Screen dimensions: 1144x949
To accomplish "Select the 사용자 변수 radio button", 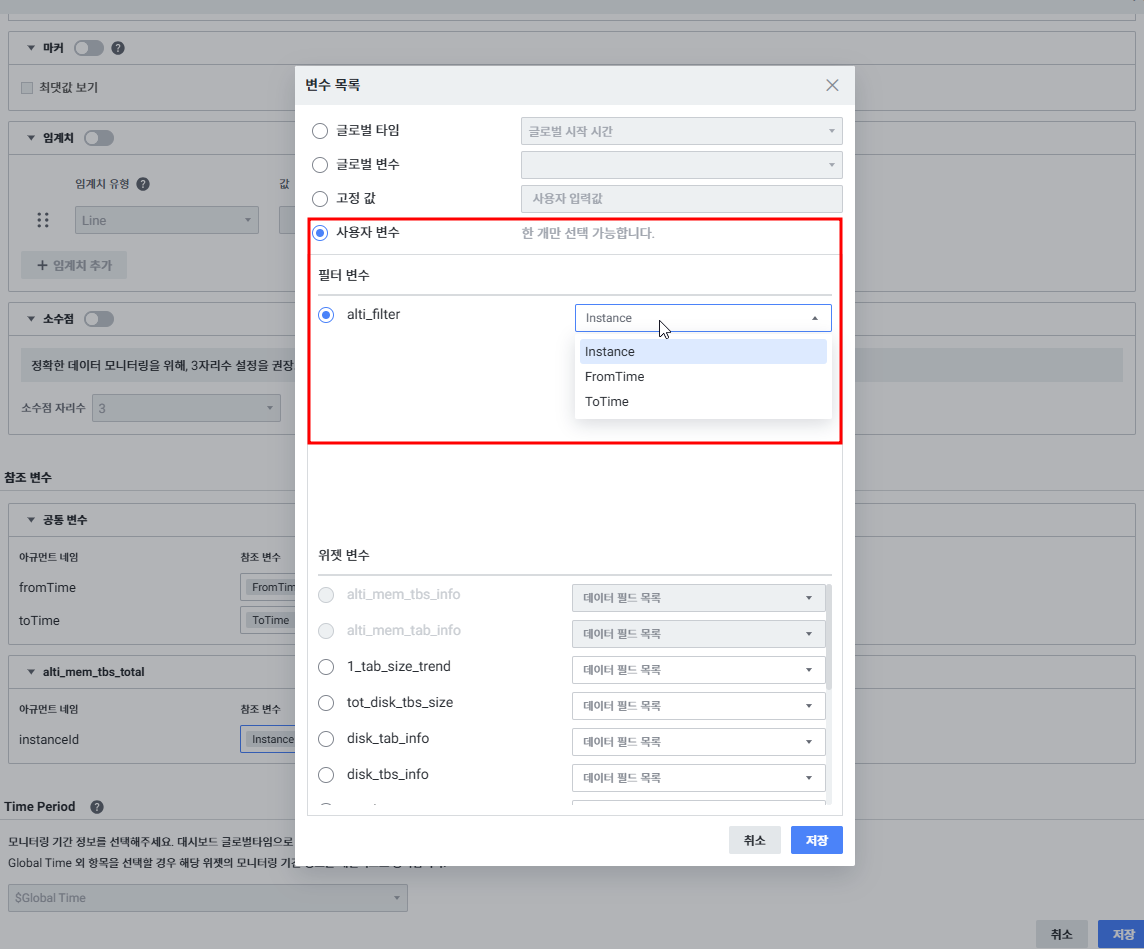I will 320,233.
